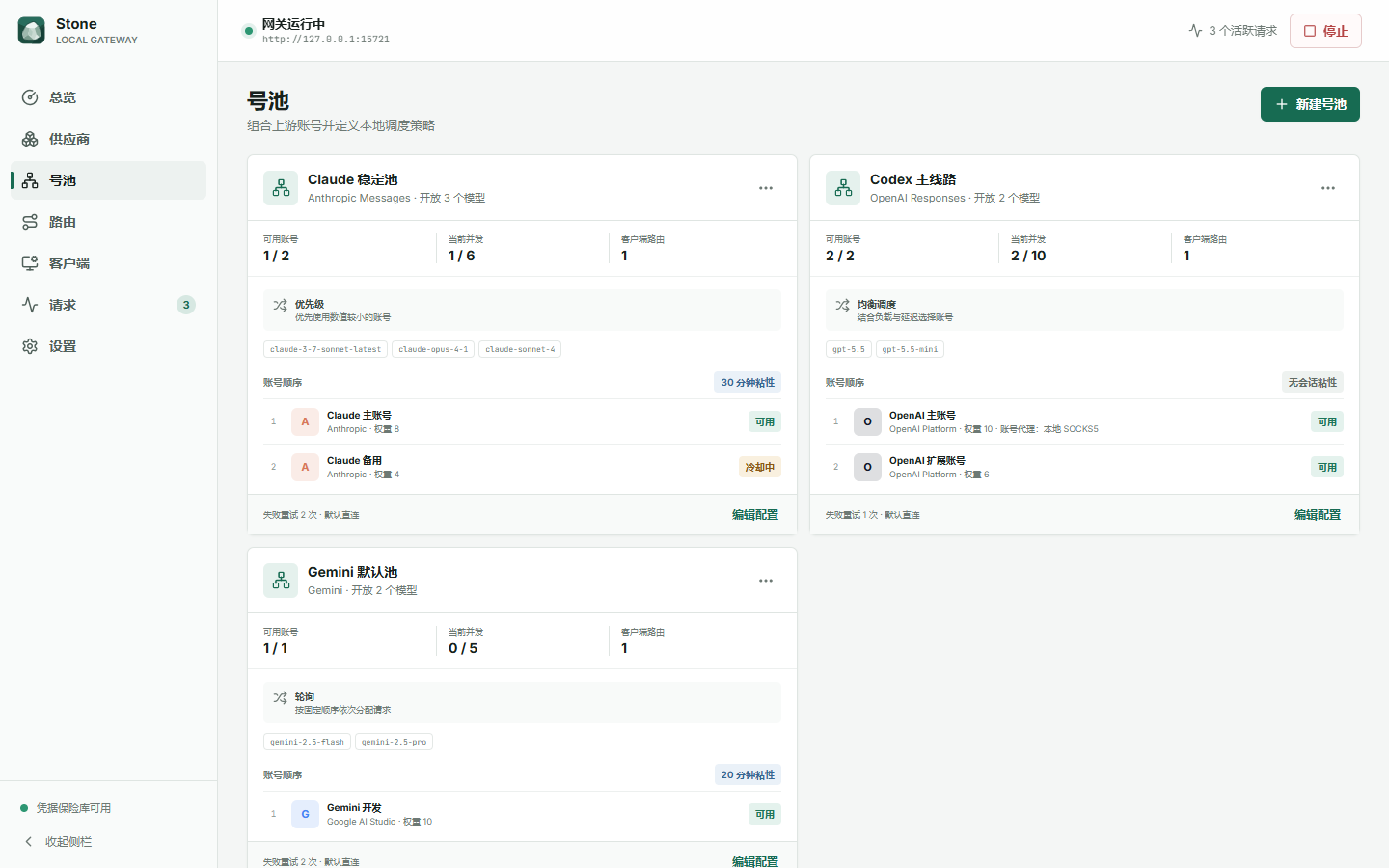Click the gpt-5.5-mini model tag

(x=910, y=349)
